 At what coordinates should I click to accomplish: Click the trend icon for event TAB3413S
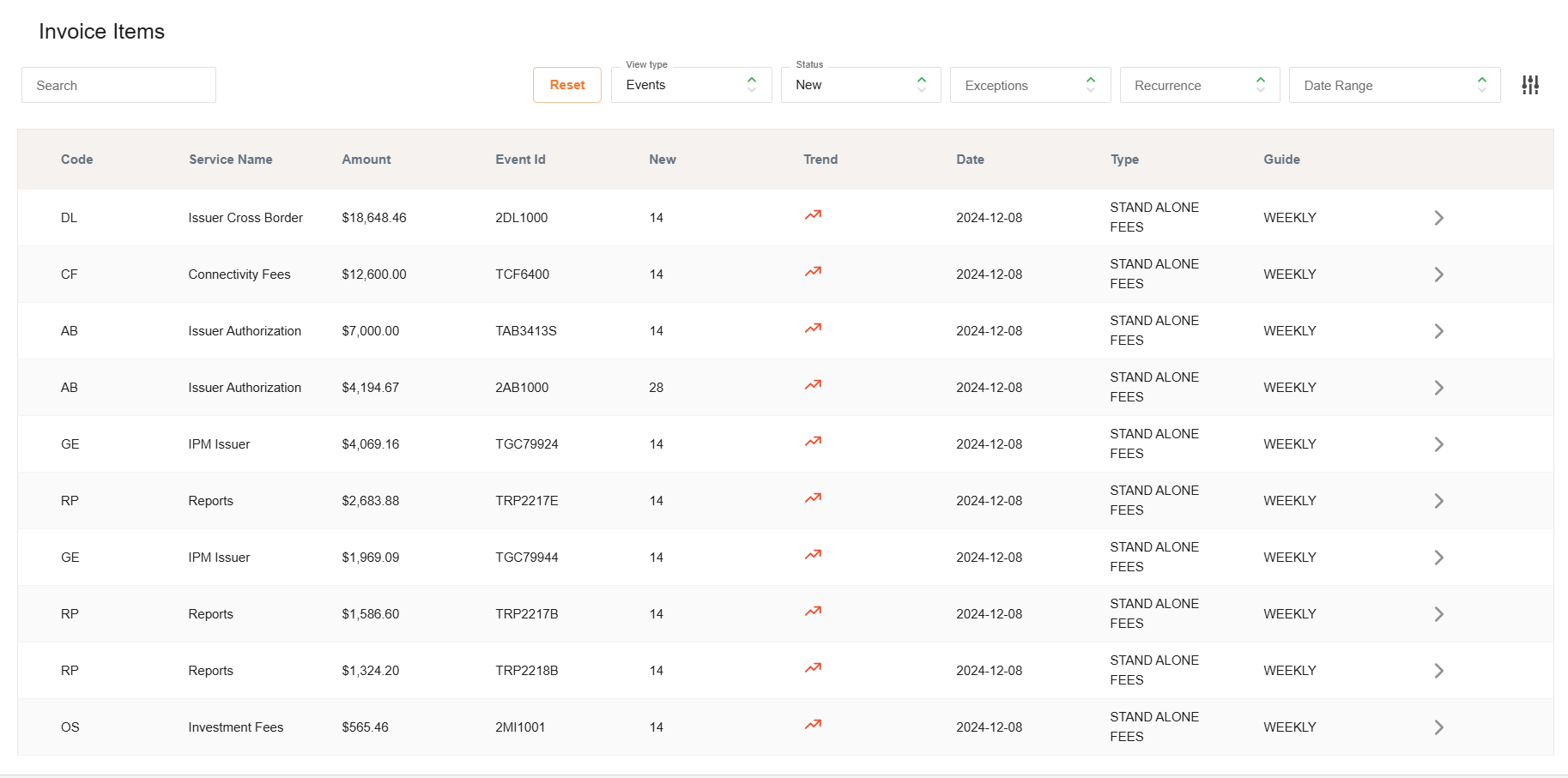813,328
